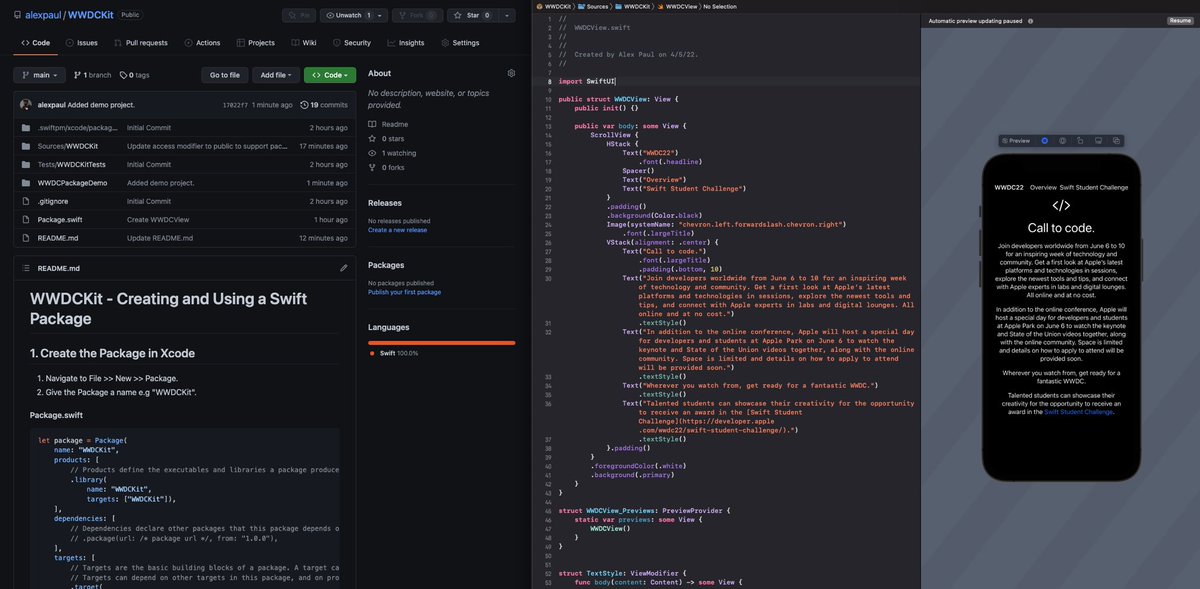The height and width of the screenshot is (589, 1200).
Task: Click Create a new release link
Action: click(x=397, y=230)
